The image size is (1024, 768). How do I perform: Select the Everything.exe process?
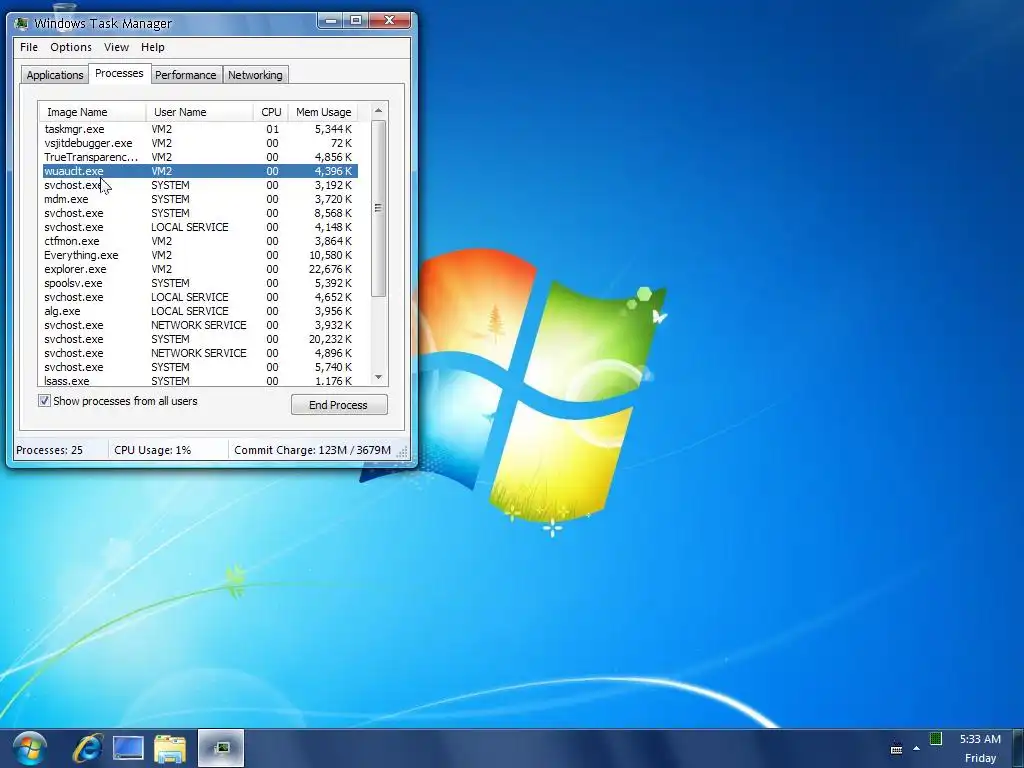tap(200, 255)
